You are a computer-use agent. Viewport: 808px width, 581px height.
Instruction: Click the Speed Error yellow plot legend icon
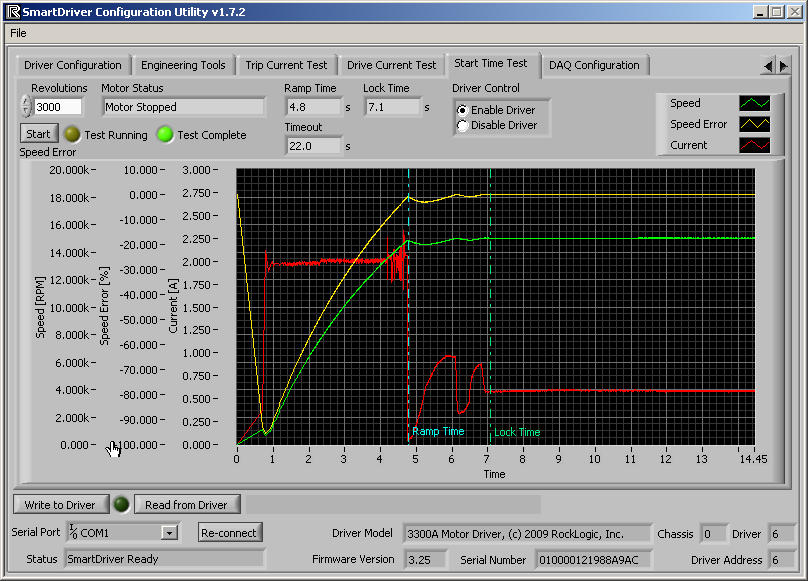[755, 124]
